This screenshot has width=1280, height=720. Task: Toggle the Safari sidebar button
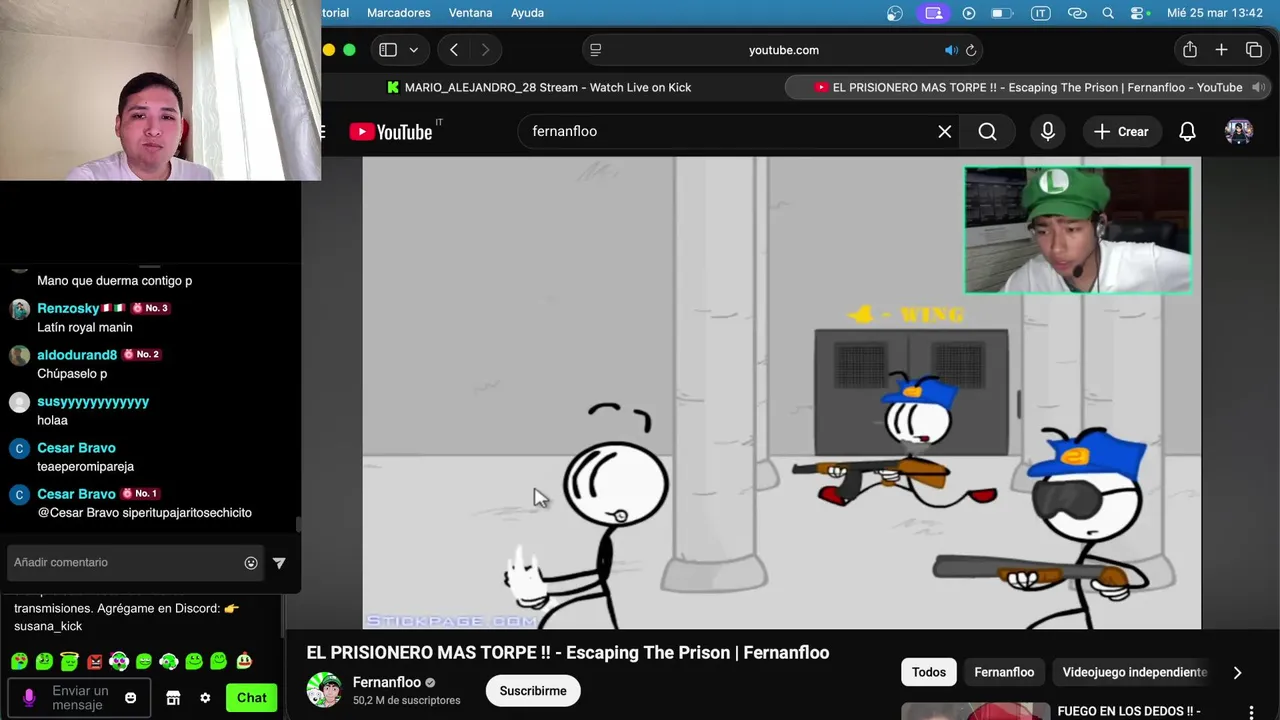[388, 50]
